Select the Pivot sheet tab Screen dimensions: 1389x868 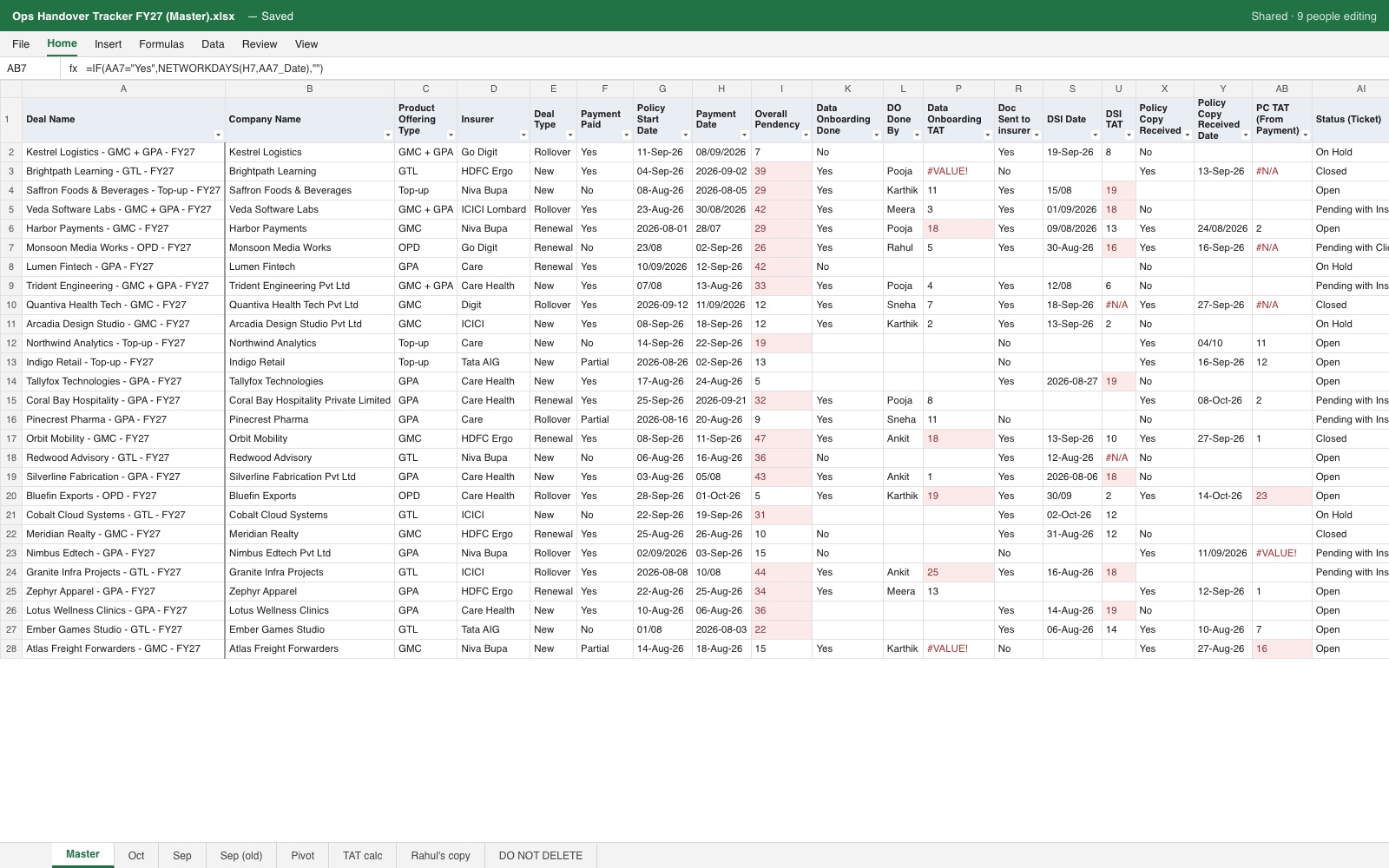tap(303, 855)
